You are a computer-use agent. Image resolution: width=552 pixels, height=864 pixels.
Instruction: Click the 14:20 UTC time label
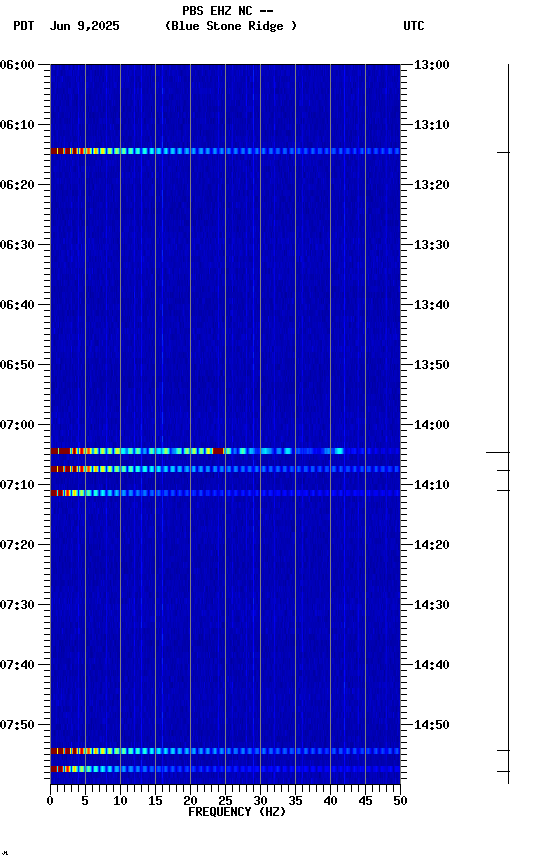click(432, 545)
